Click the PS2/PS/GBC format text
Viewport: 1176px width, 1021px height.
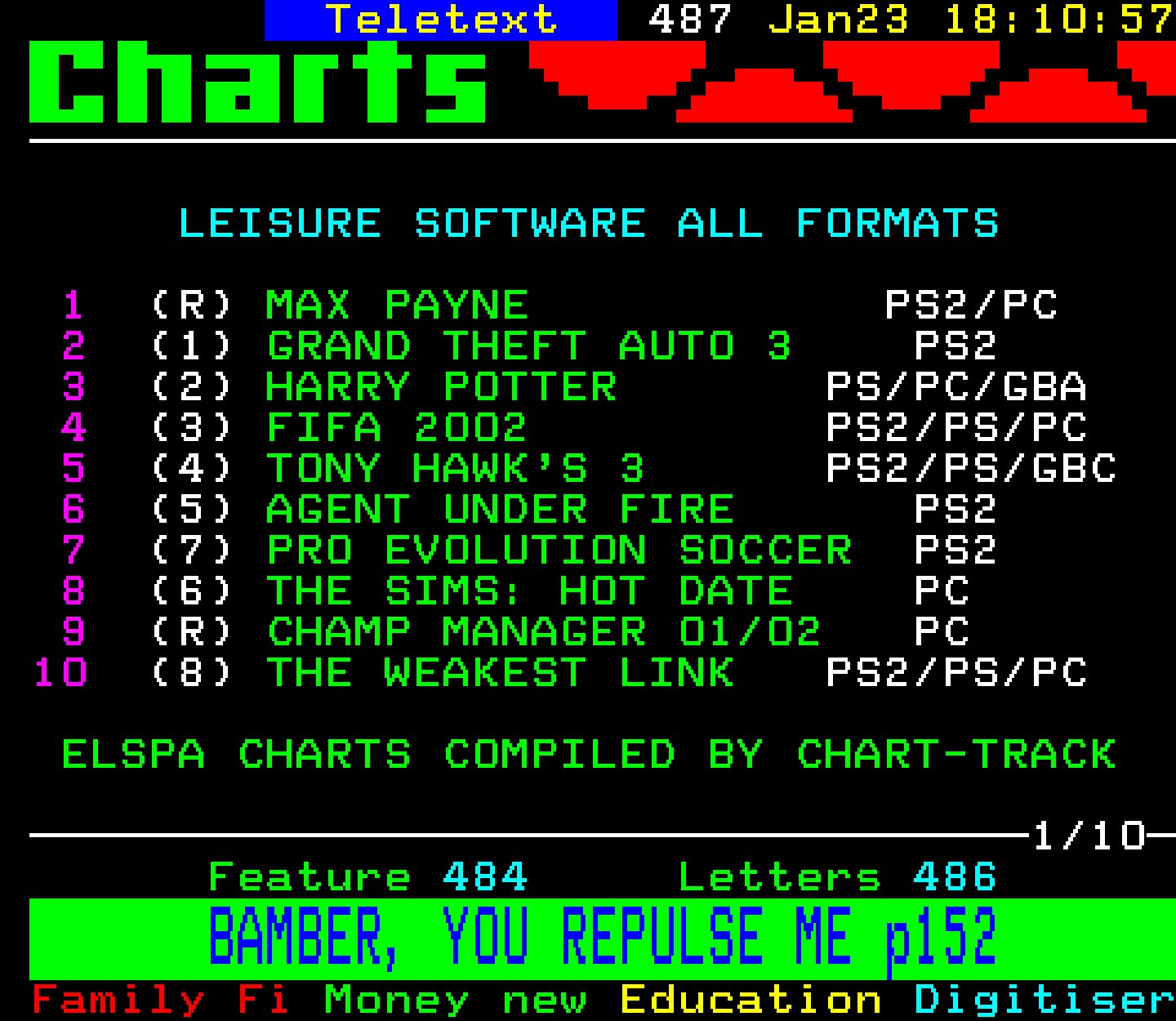point(971,469)
